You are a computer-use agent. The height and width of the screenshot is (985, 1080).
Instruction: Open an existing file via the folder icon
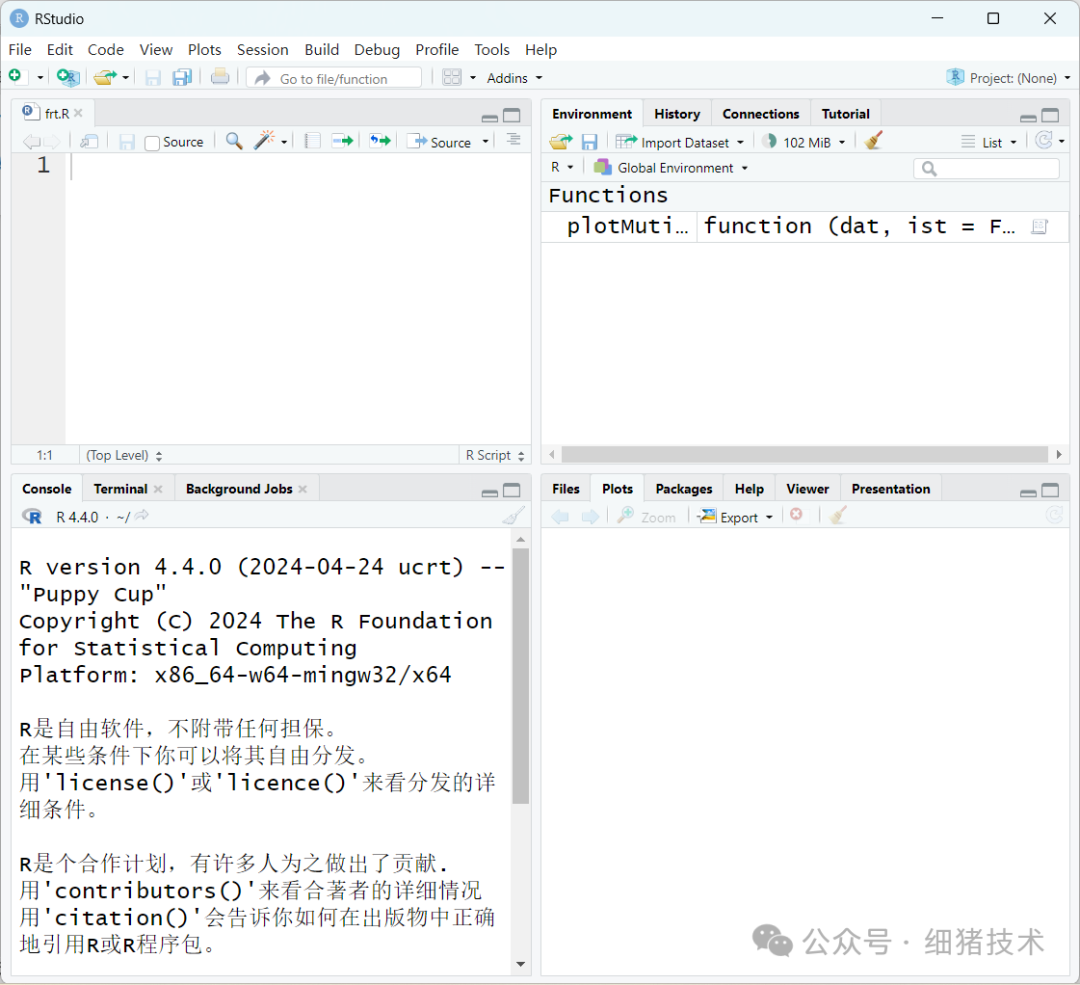[105, 77]
